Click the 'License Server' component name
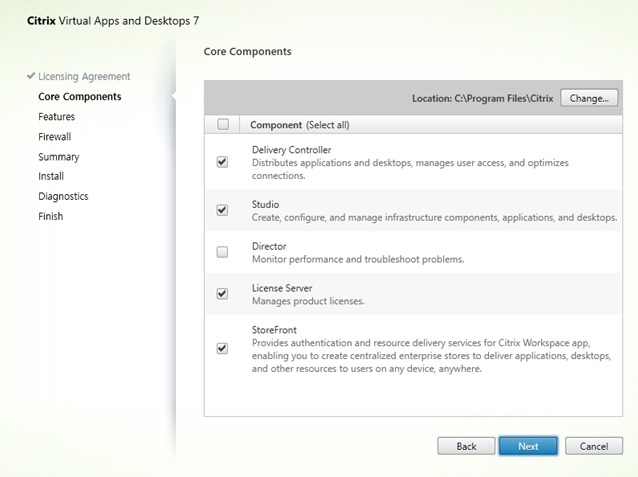 click(x=282, y=288)
